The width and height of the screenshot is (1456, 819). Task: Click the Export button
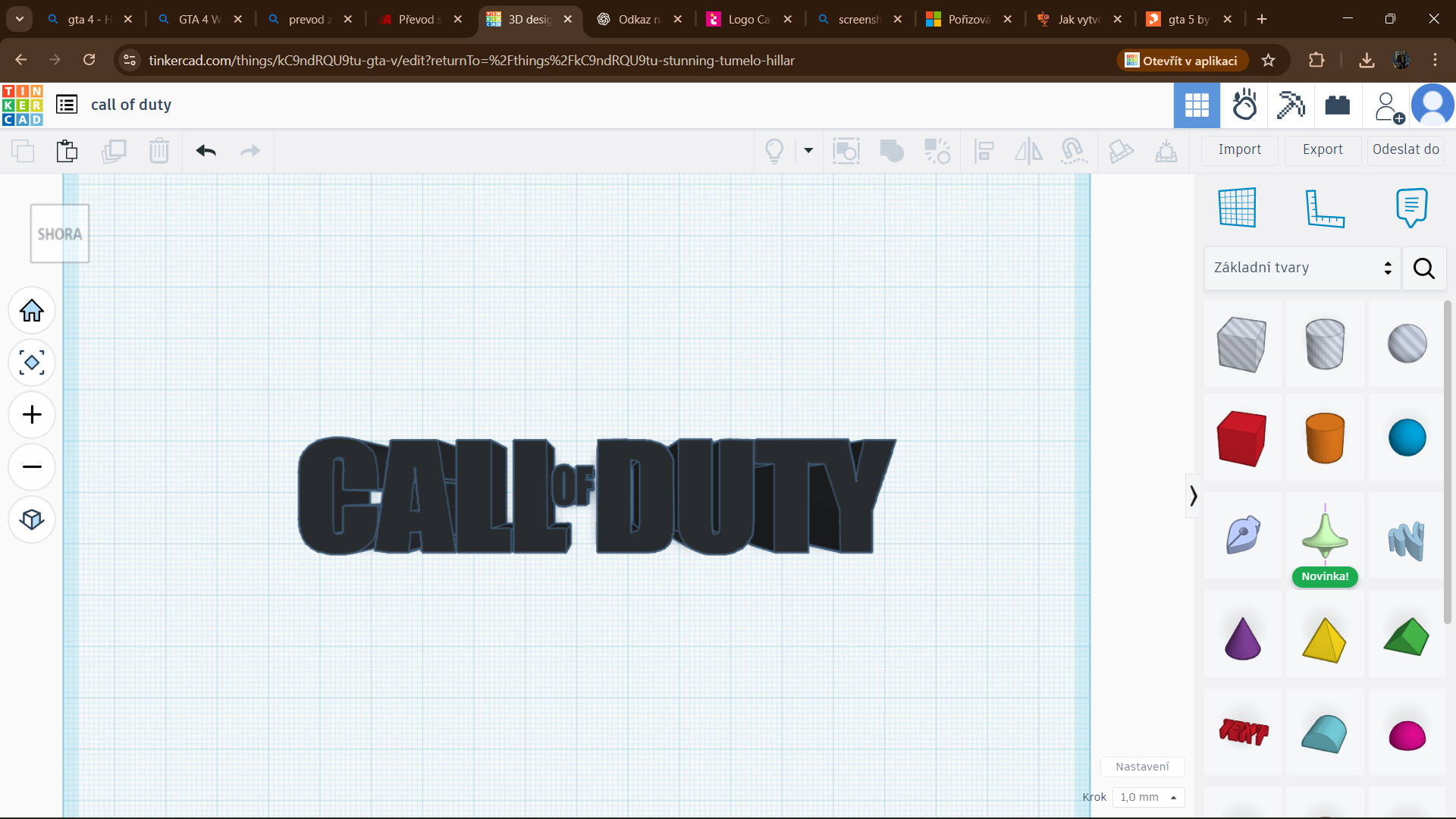(1323, 150)
